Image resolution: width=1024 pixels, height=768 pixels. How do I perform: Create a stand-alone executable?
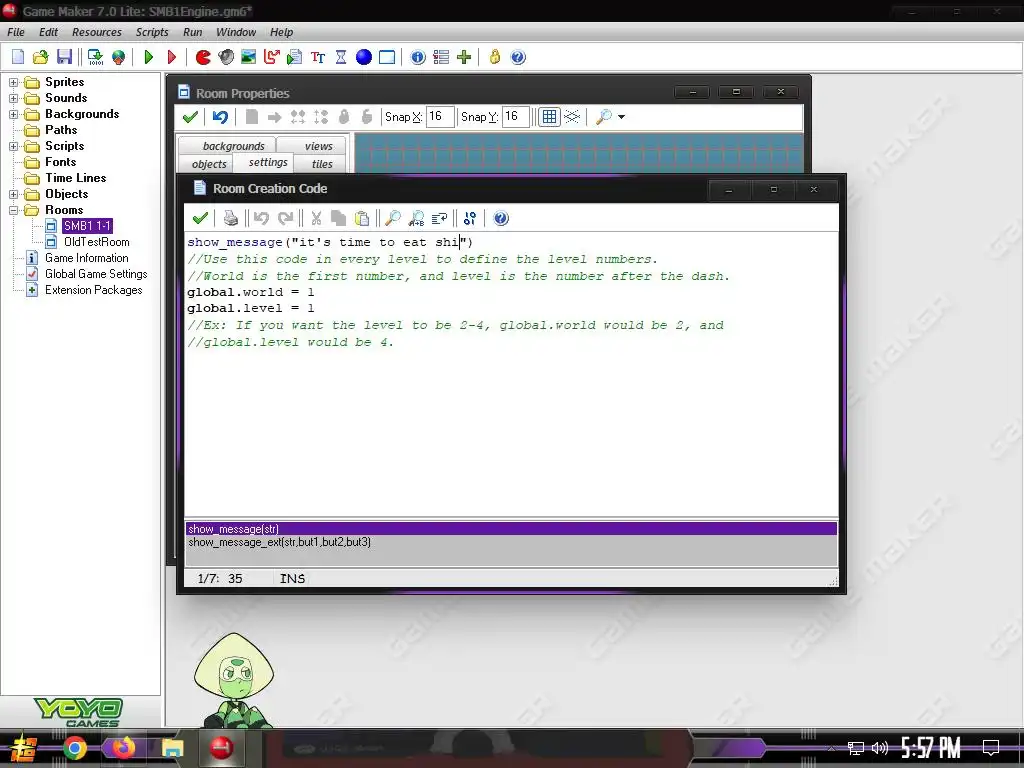(x=95, y=57)
